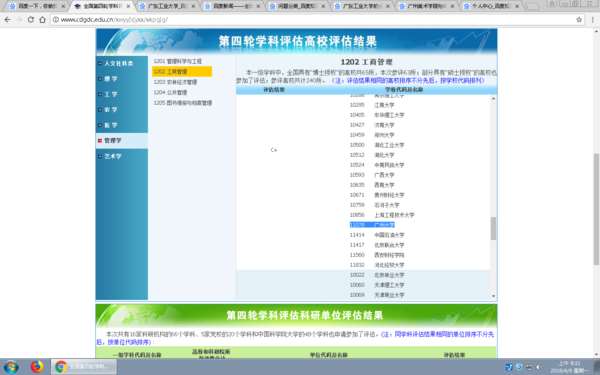
Task: Select the 管理学 category
Action: pos(122,140)
